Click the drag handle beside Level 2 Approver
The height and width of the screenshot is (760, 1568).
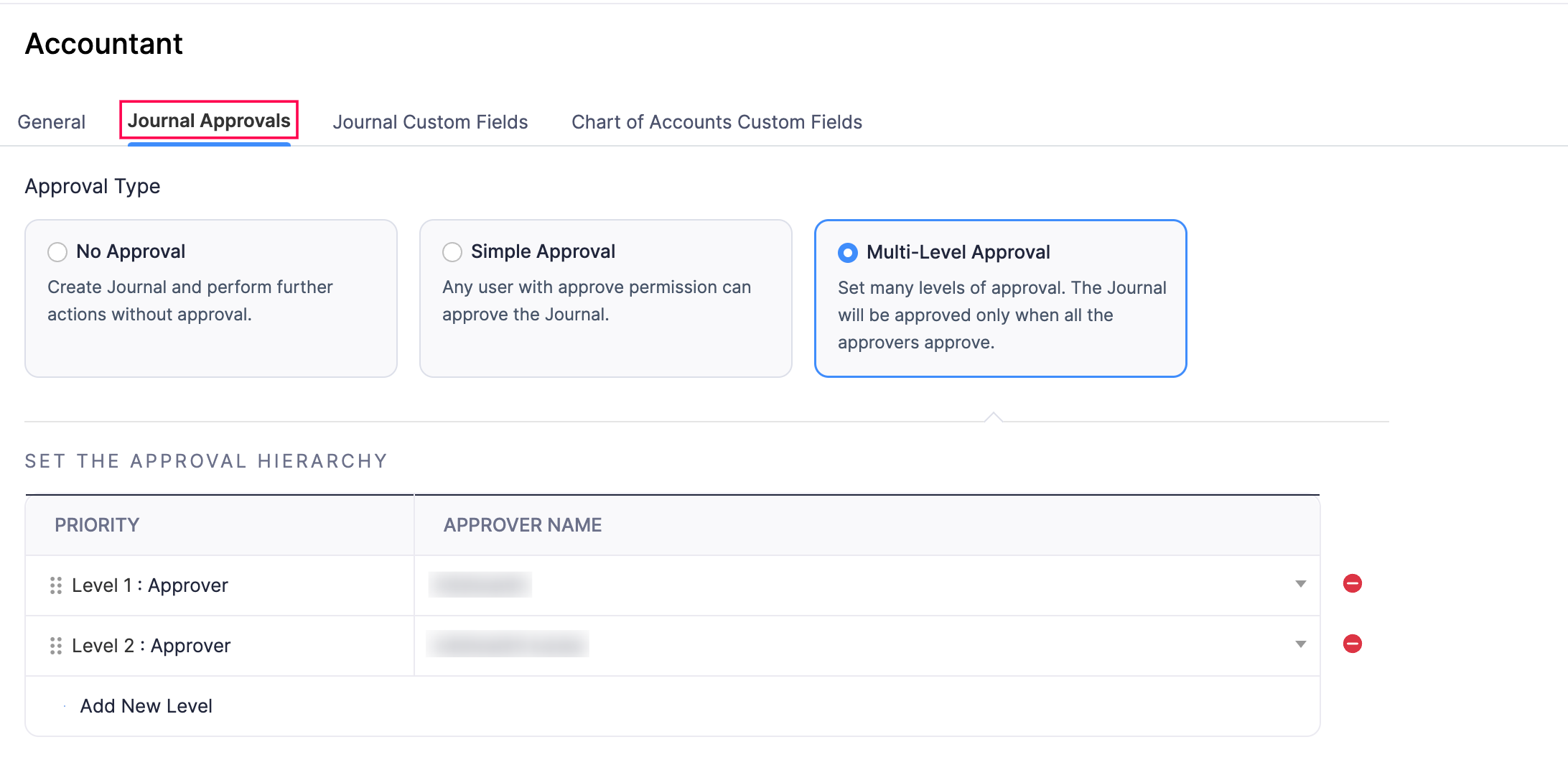[x=57, y=646]
